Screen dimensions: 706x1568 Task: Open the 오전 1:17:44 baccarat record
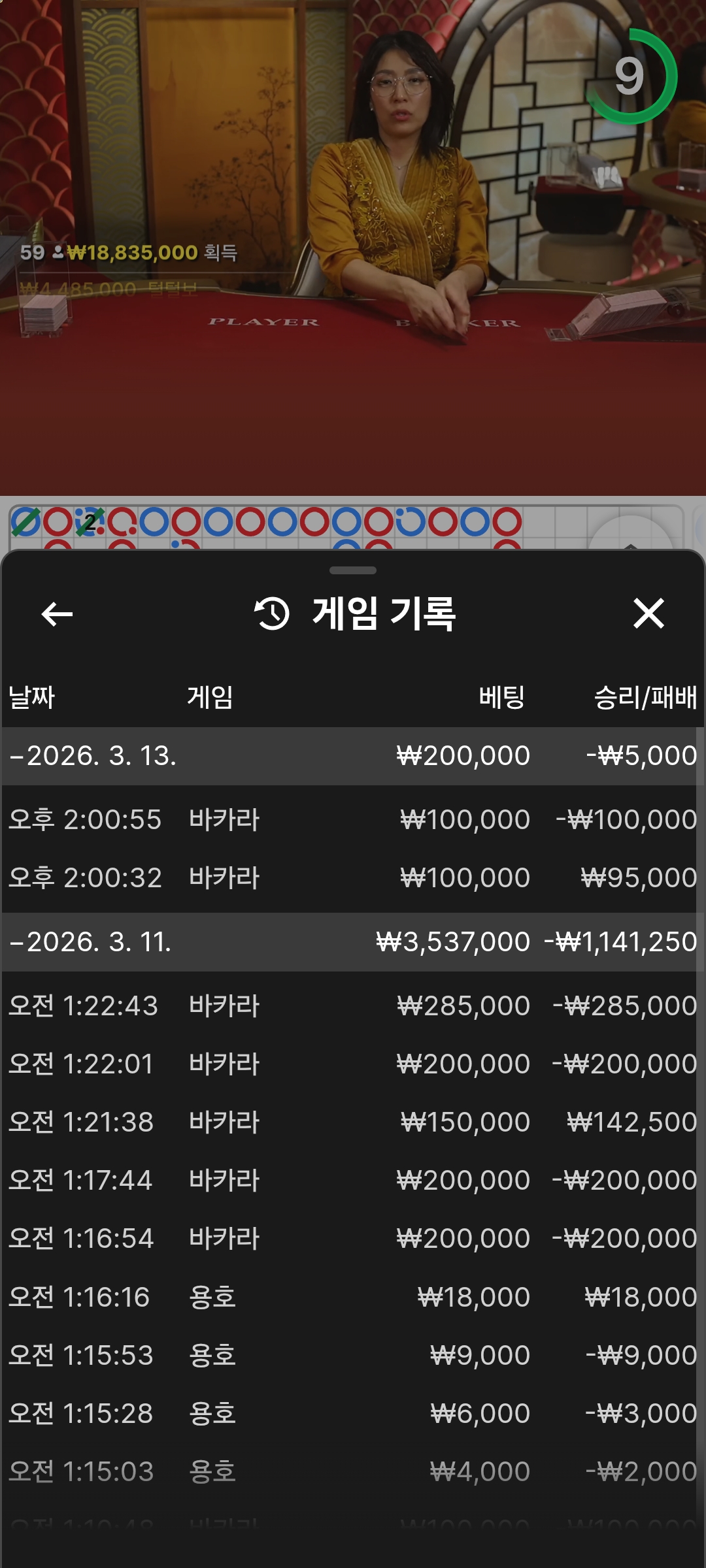coord(353,1181)
